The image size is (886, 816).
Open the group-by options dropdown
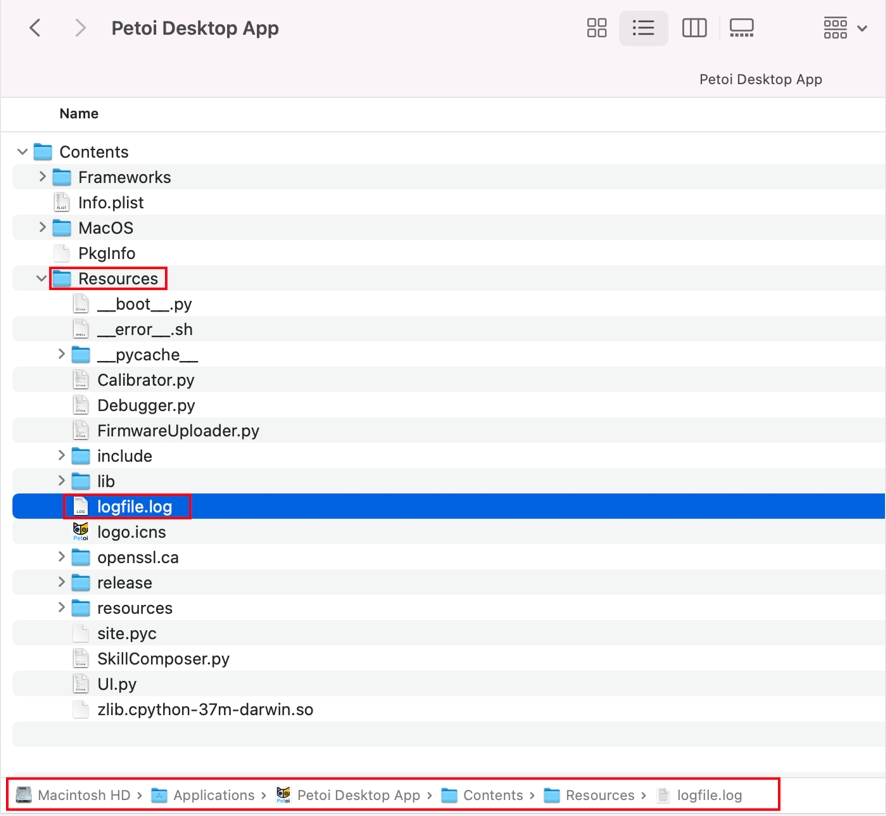[844, 28]
